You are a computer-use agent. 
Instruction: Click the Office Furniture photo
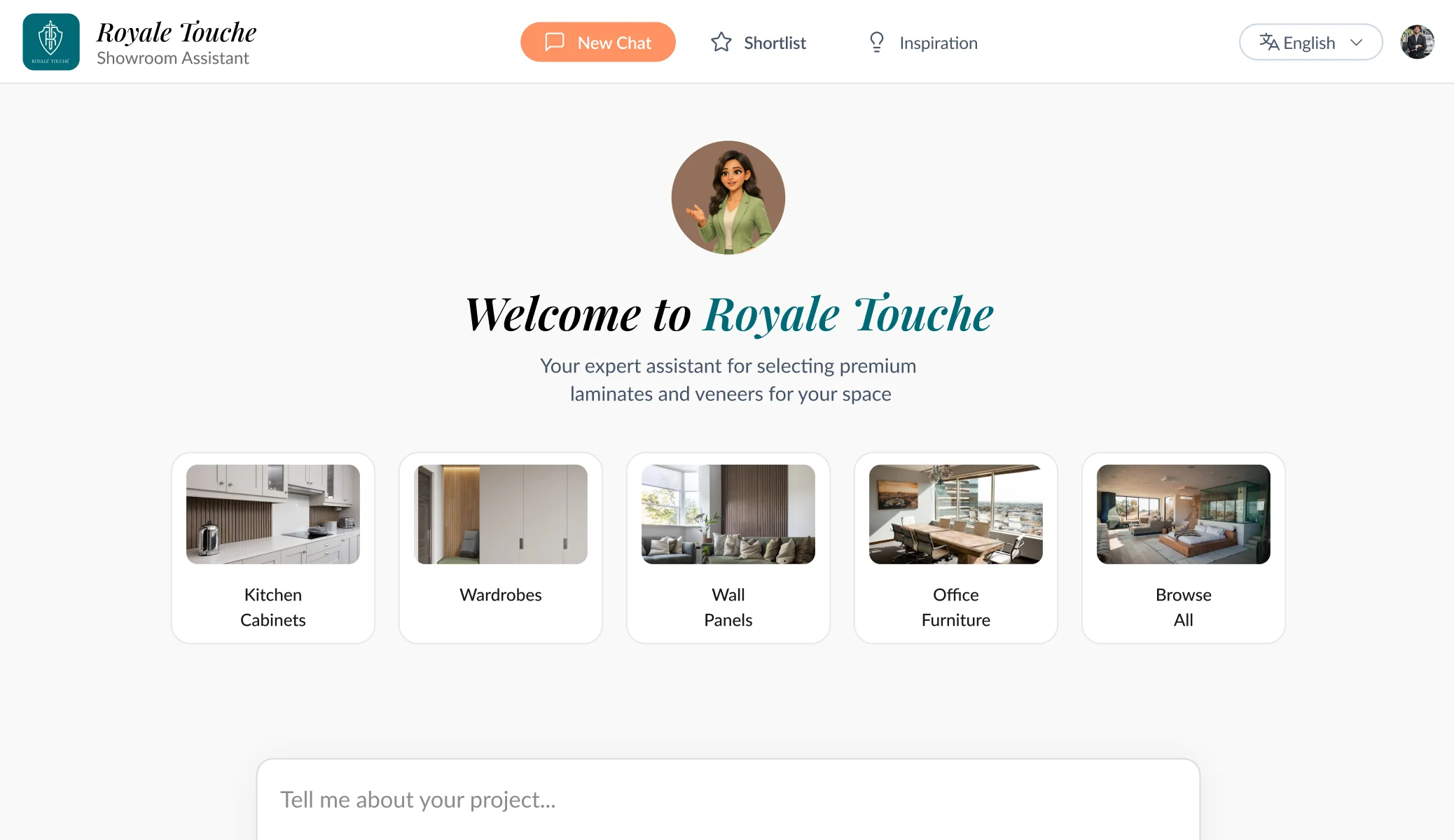point(956,514)
